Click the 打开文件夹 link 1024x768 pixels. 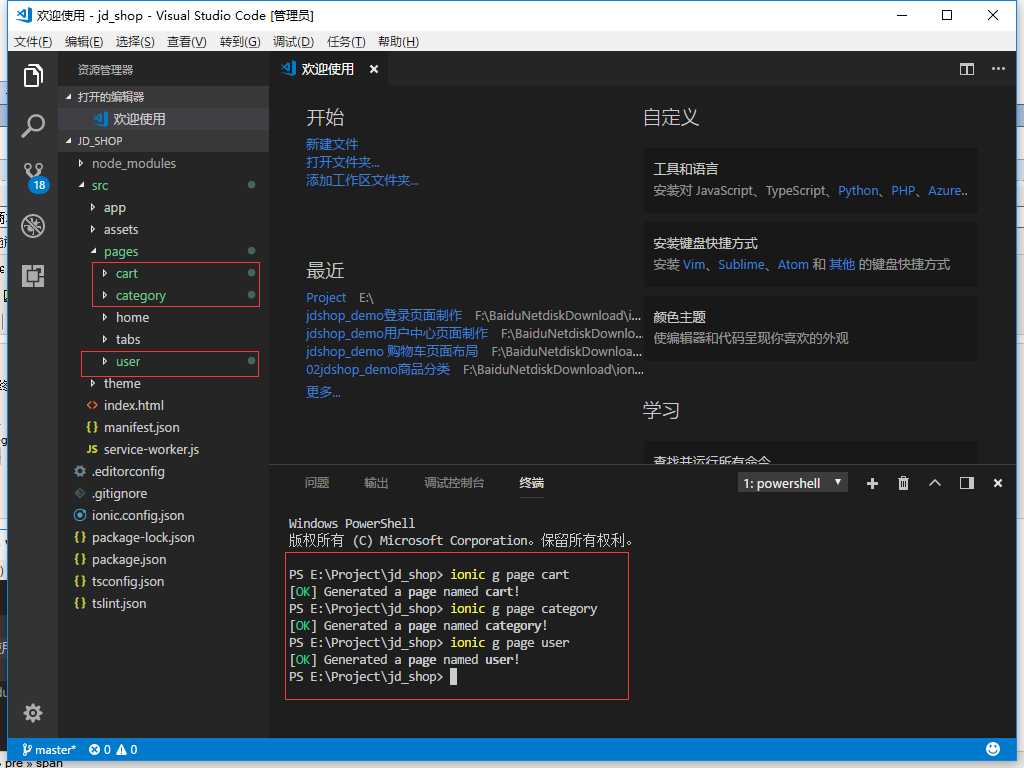(x=342, y=162)
